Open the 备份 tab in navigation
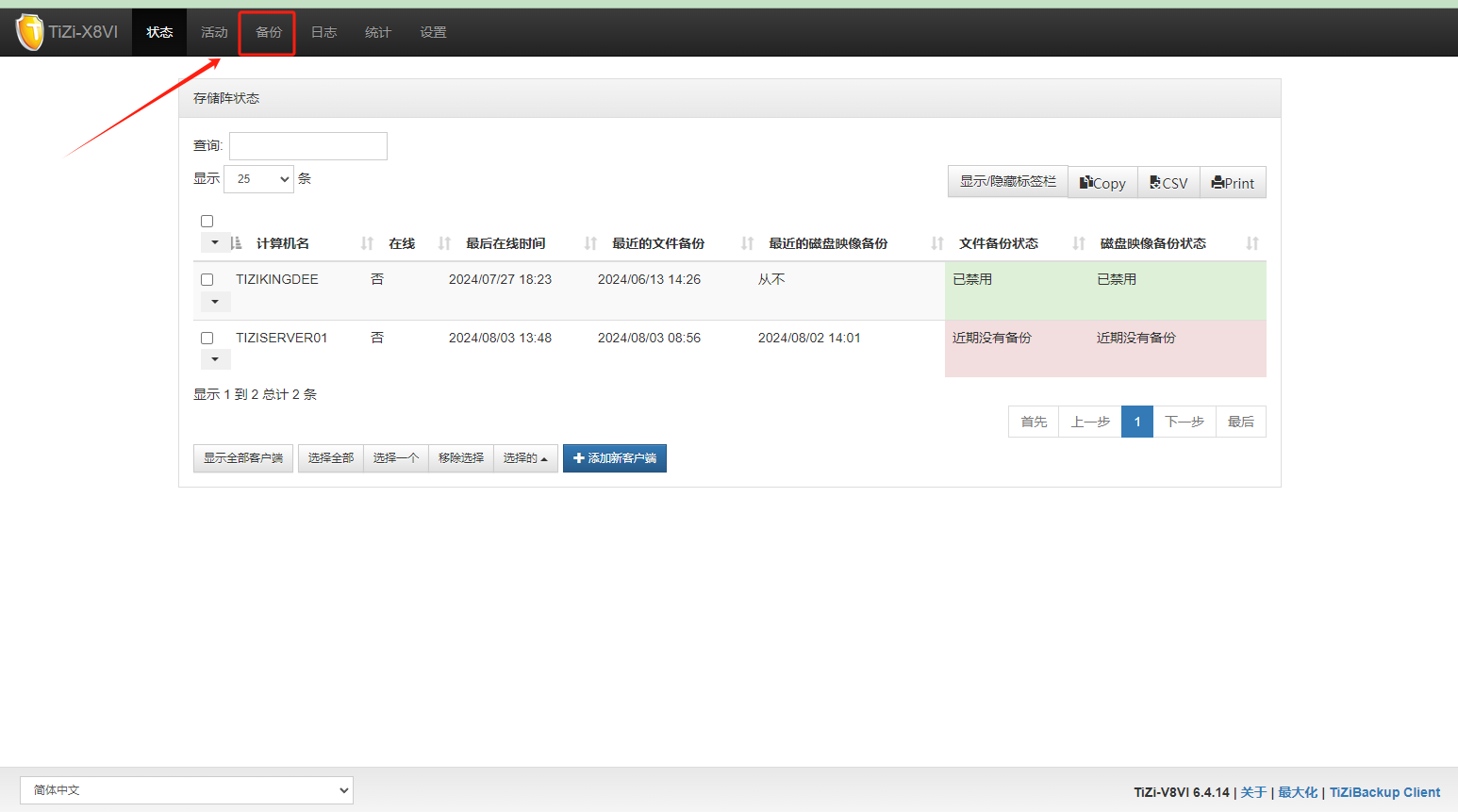The width and height of the screenshot is (1458, 812). pyautogui.click(x=268, y=33)
